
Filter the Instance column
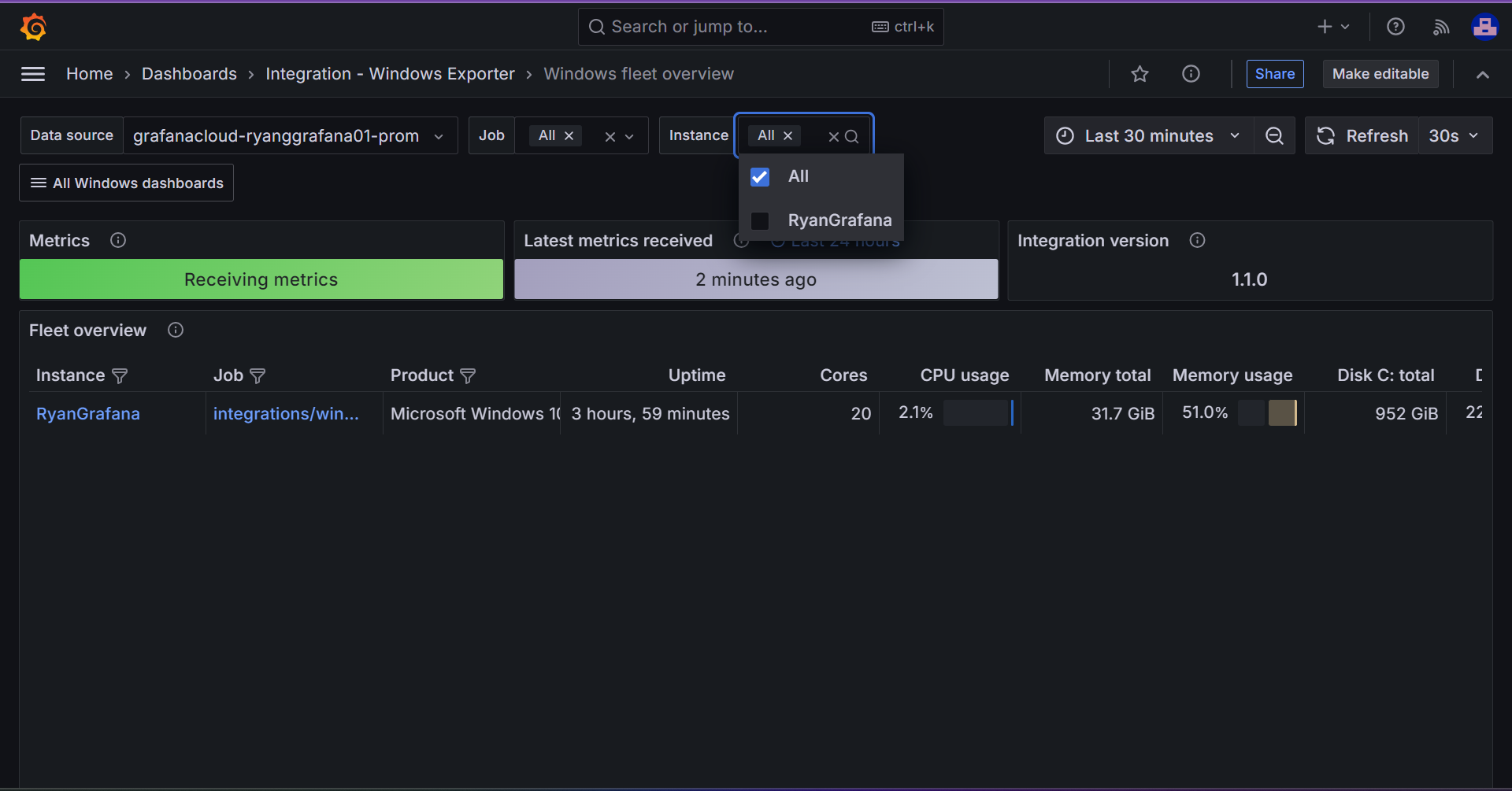pos(120,375)
